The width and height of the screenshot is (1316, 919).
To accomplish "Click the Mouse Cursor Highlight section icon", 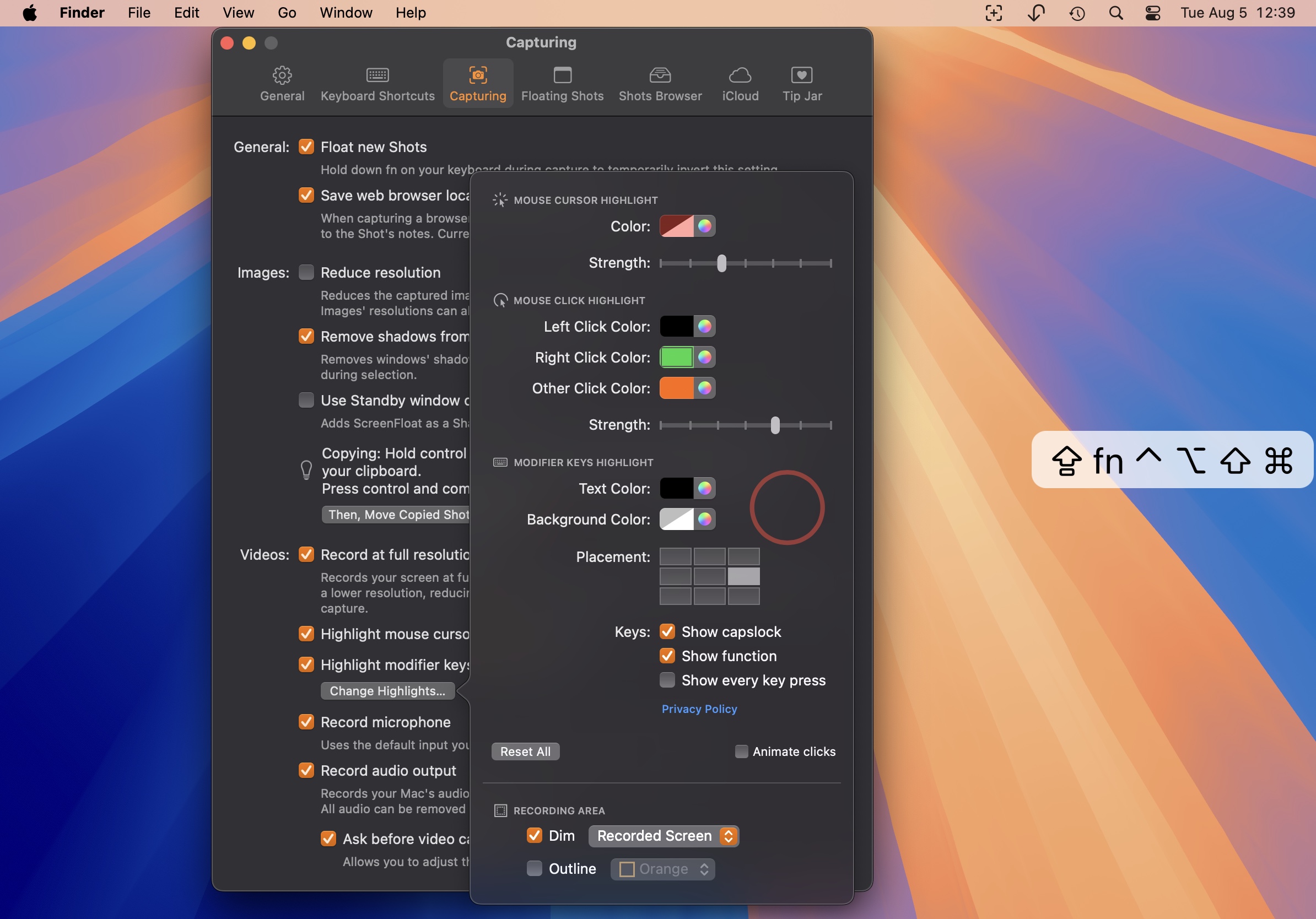I will click(x=500, y=200).
